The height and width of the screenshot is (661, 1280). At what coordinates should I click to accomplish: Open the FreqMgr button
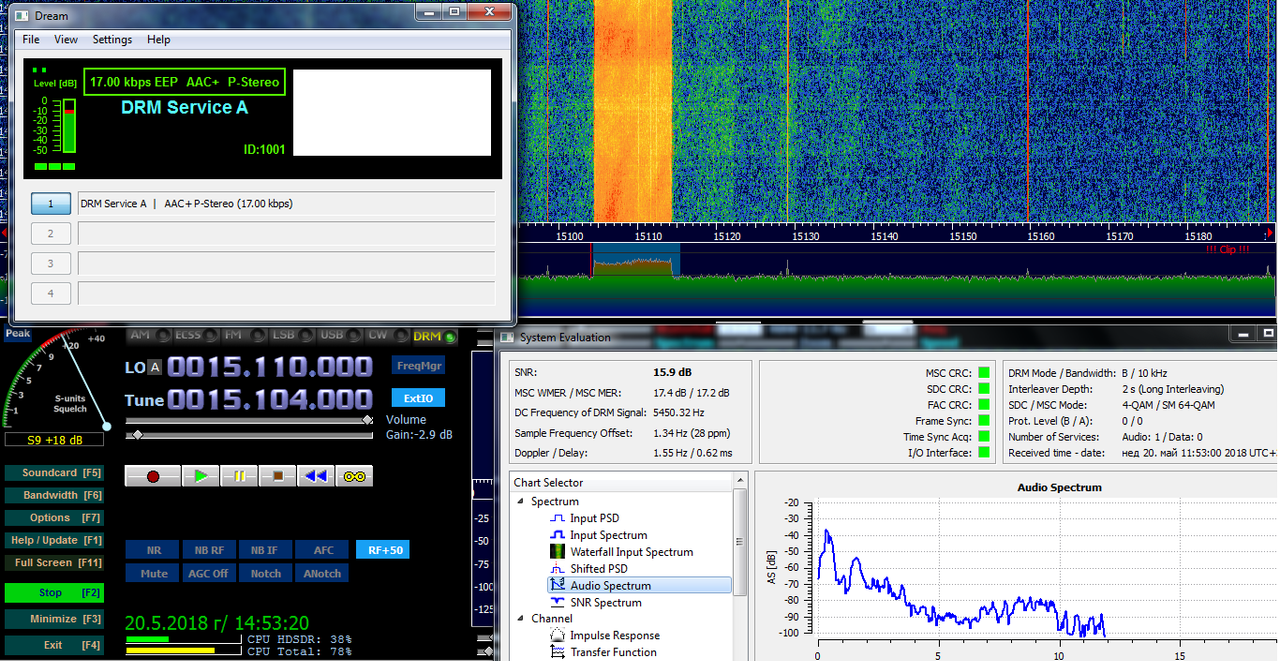tap(418, 366)
